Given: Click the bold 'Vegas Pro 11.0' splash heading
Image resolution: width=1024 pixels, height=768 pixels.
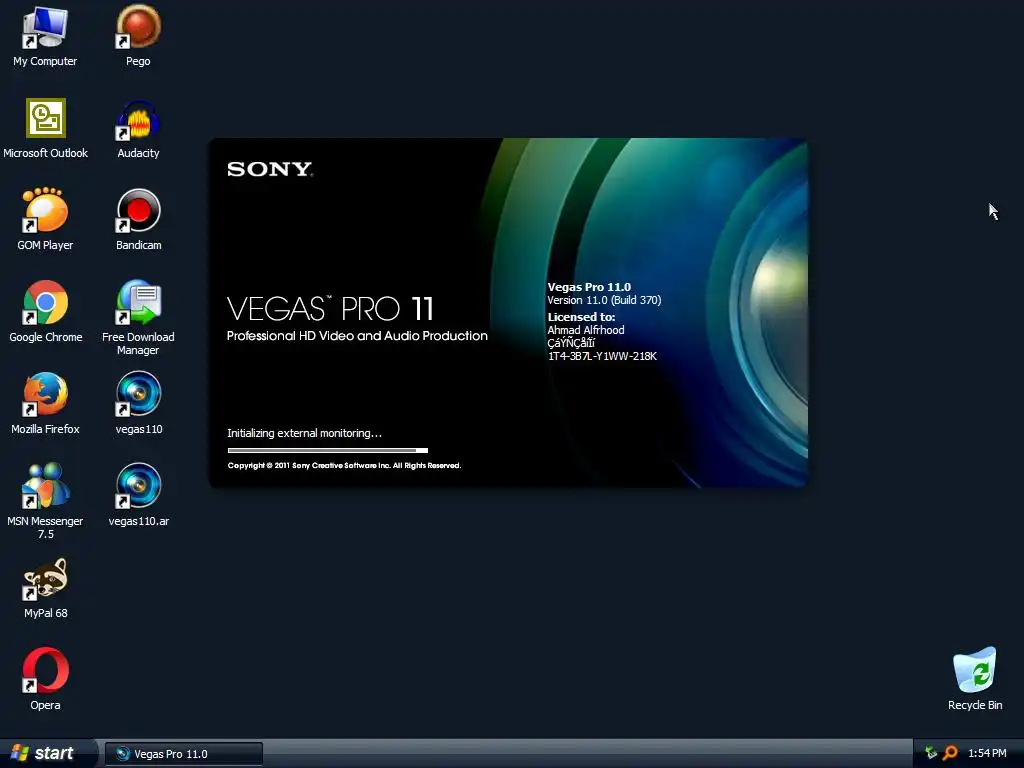Looking at the screenshot, I should click(589, 287).
